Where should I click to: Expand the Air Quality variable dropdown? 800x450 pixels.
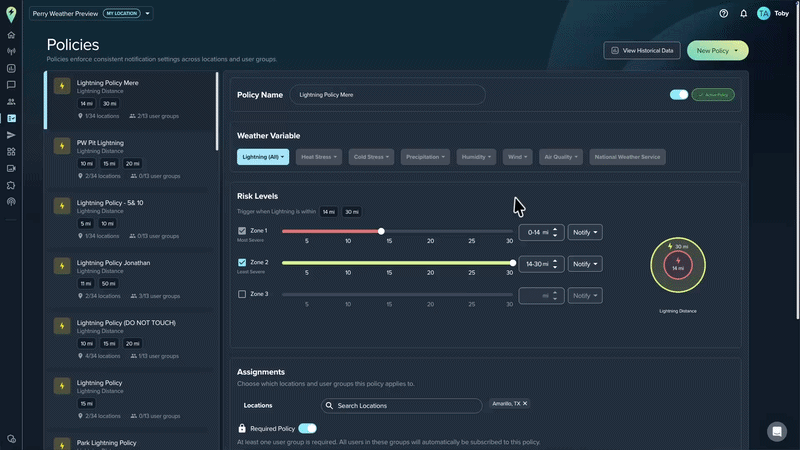coord(561,157)
